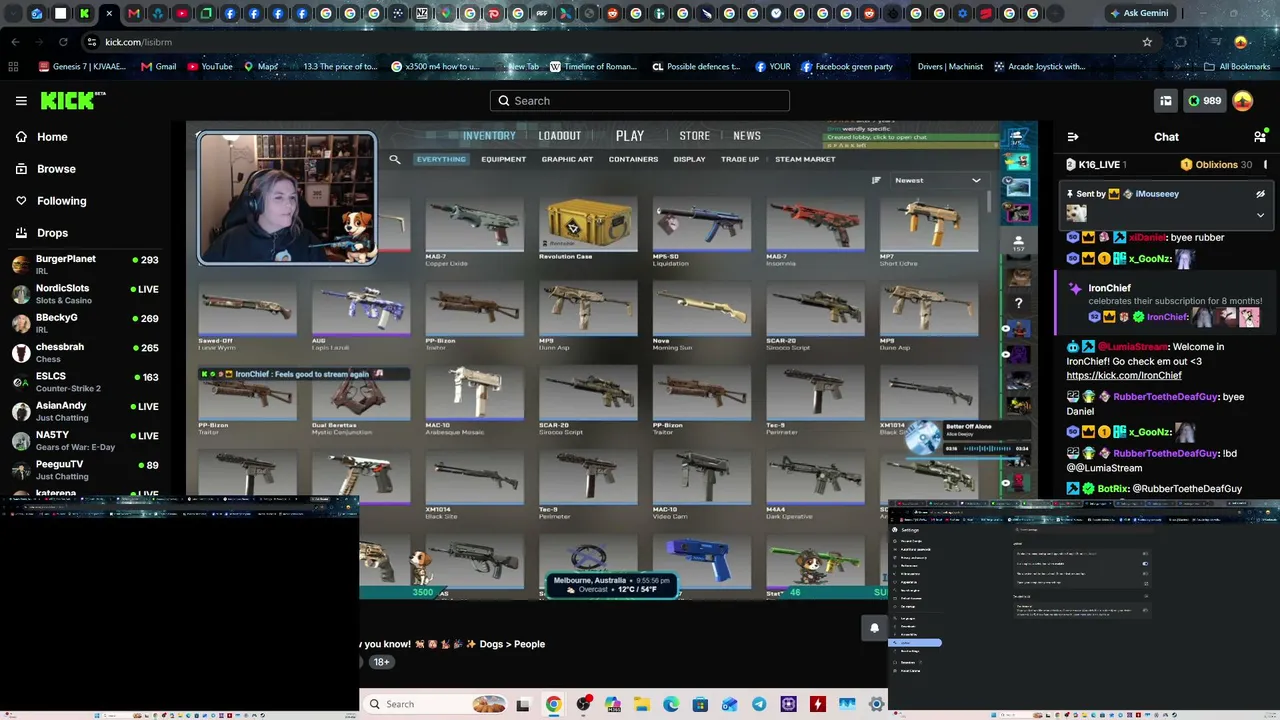Open the user profile avatar menu

point(1243,101)
